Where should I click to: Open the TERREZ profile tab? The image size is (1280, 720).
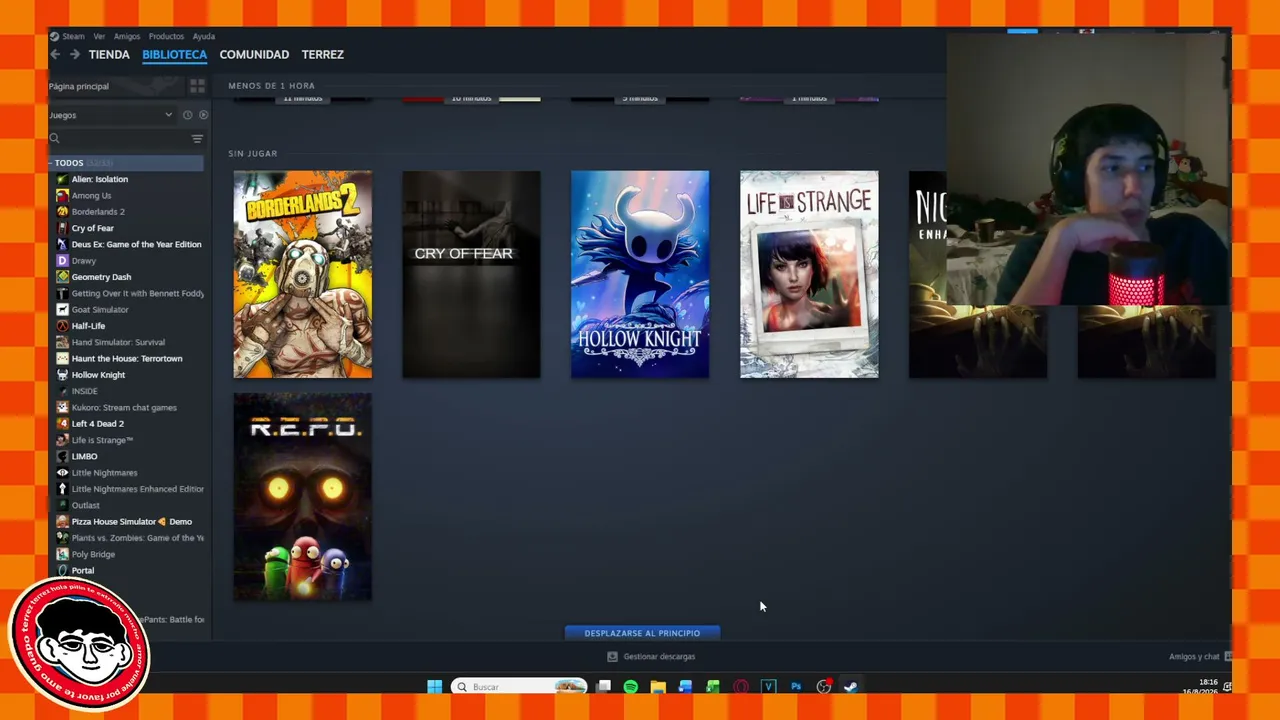coord(323,55)
